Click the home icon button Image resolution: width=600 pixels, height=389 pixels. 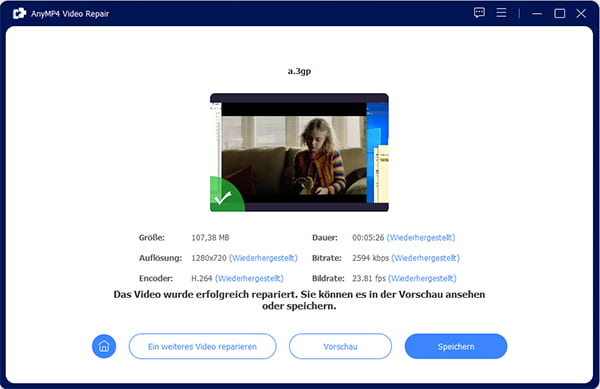[x=104, y=346]
